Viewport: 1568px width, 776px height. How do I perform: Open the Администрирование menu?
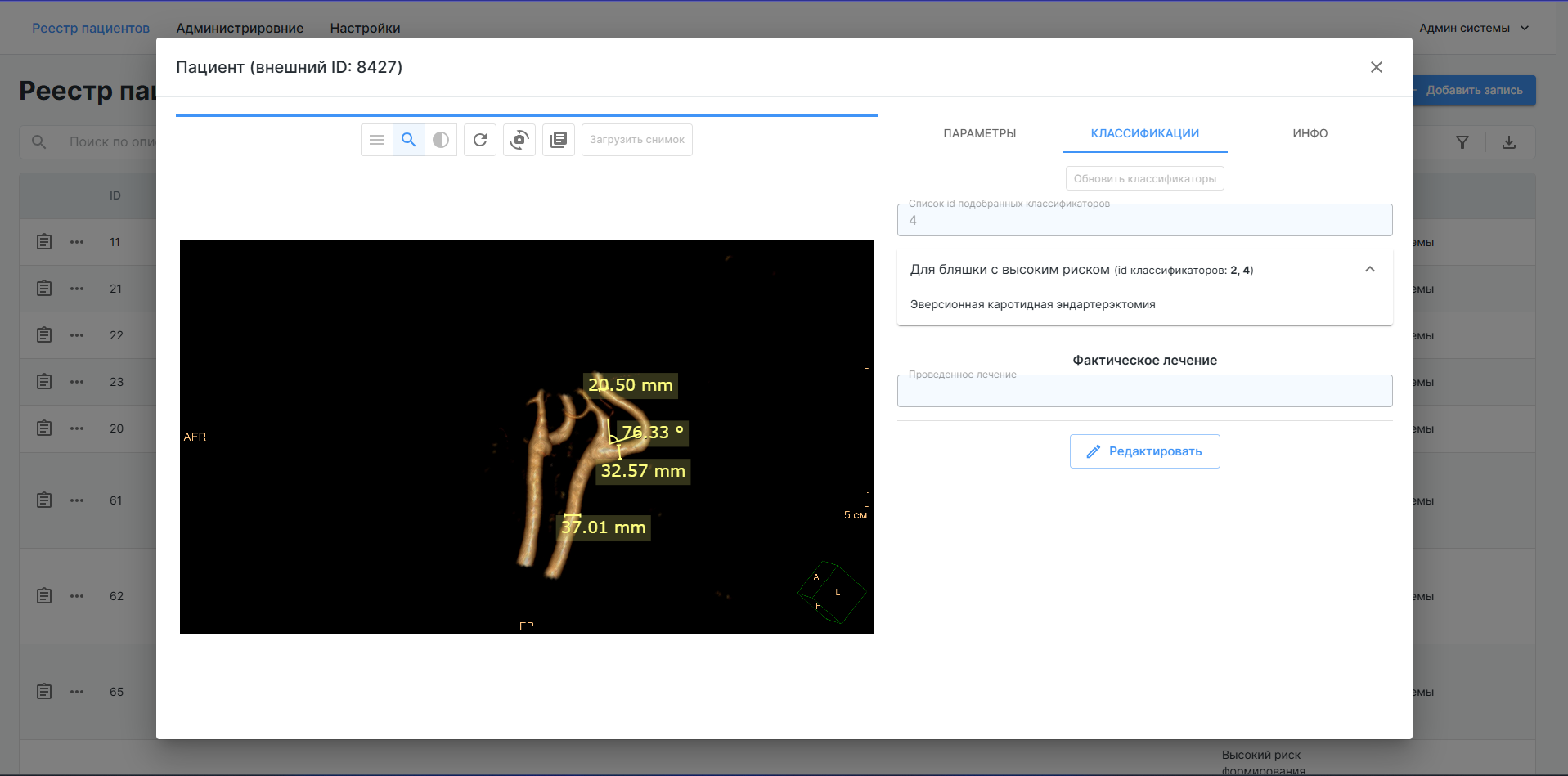pyautogui.click(x=240, y=28)
